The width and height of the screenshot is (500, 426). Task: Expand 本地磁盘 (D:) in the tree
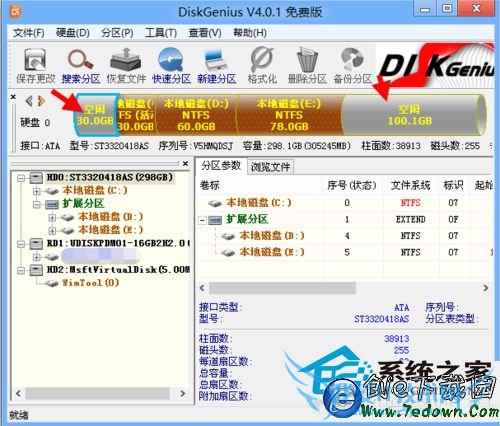click(52, 218)
